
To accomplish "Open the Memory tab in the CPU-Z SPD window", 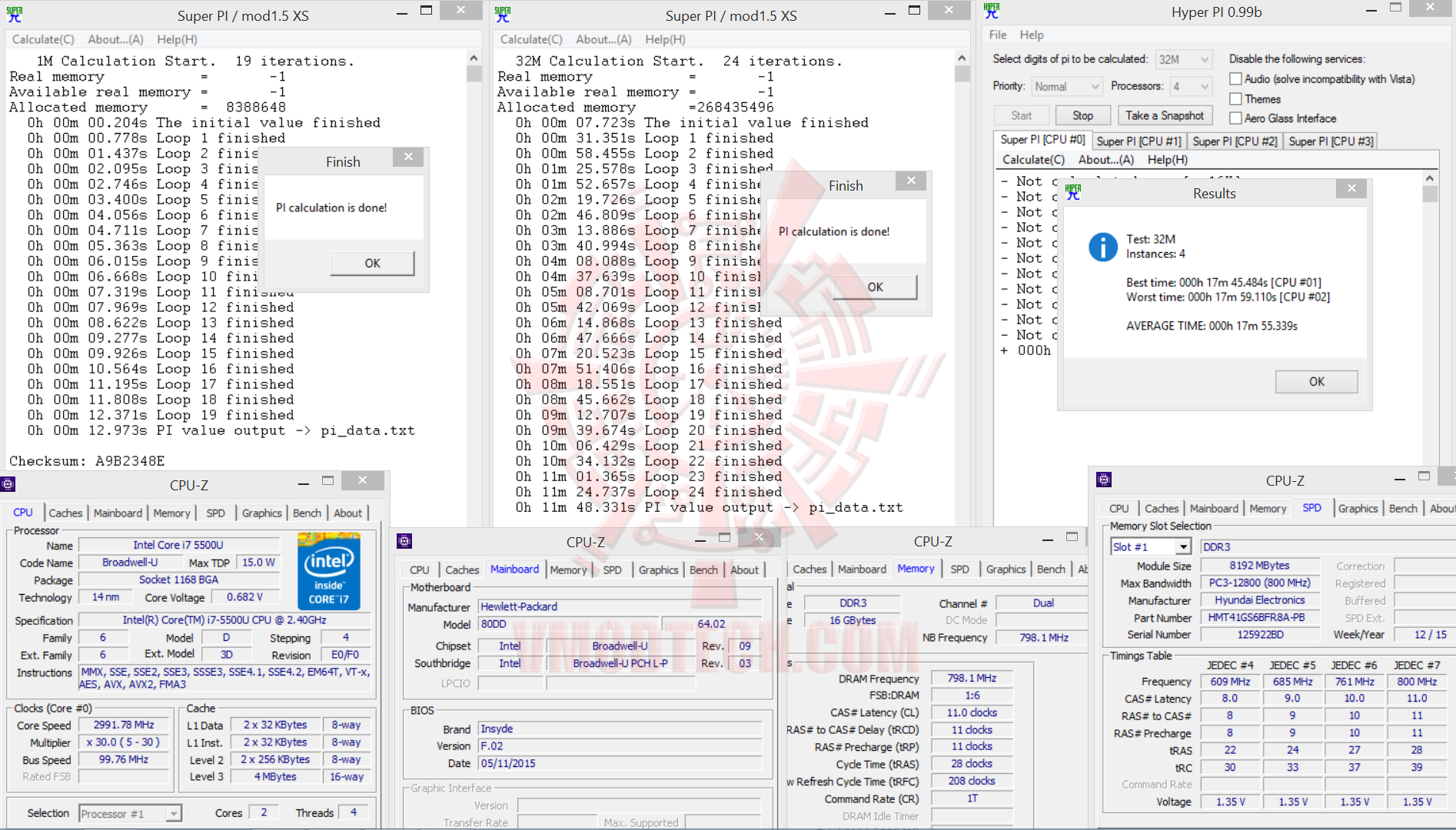I will point(1268,509).
